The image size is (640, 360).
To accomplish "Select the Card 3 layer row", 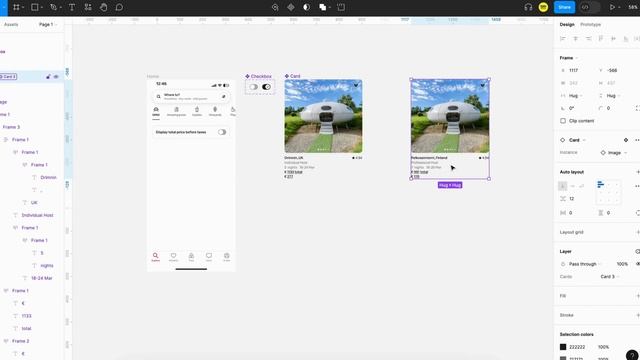I will (x=32, y=76).
